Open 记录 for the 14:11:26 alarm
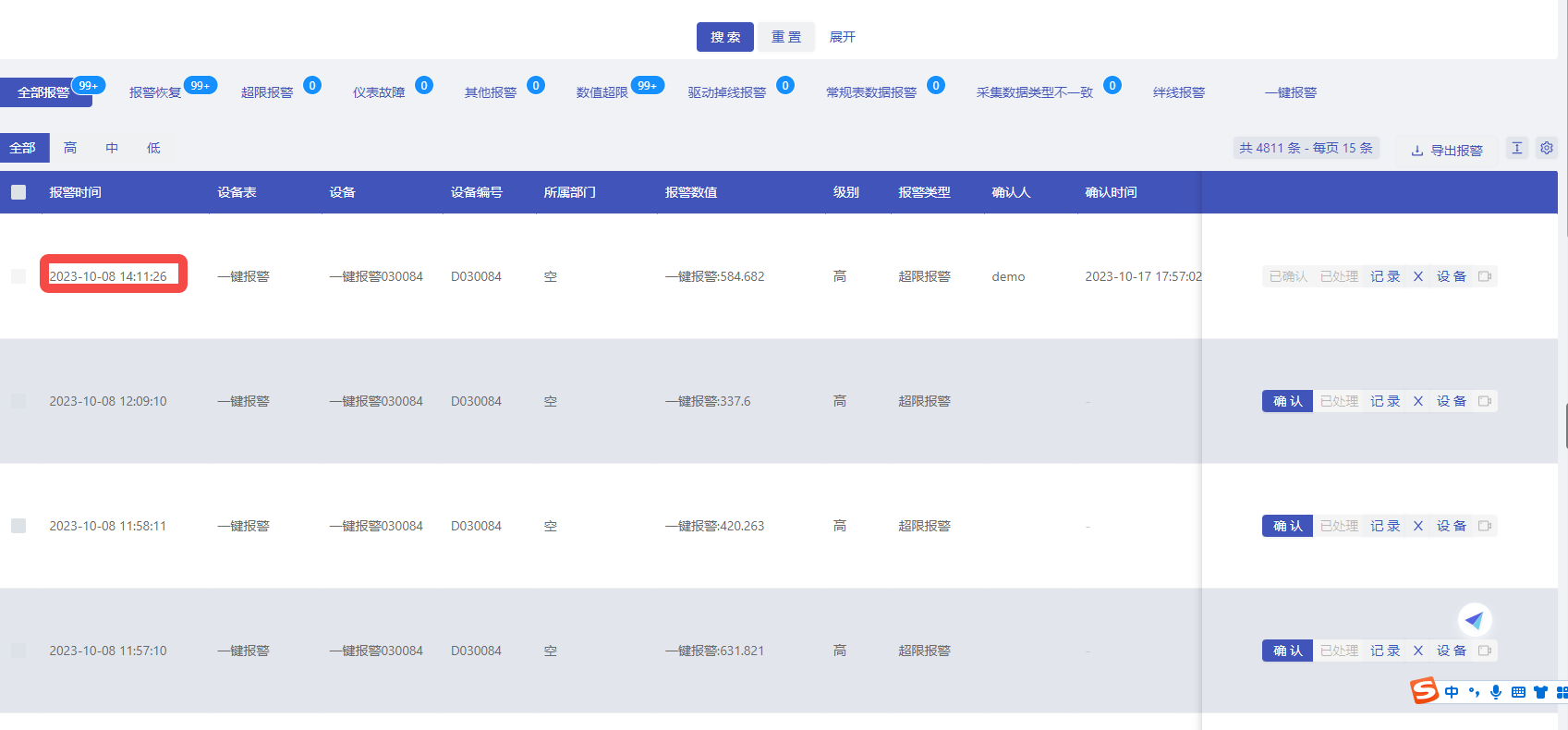The width and height of the screenshot is (1568, 730). click(x=1385, y=276)
